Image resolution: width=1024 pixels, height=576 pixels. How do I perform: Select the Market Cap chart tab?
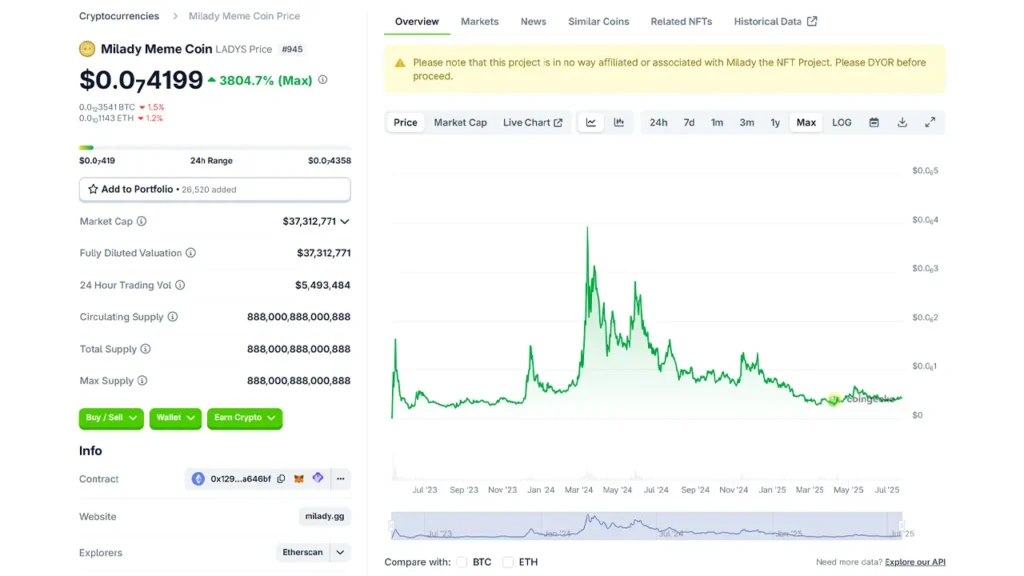pyautogui.click(x=460, y=122)
